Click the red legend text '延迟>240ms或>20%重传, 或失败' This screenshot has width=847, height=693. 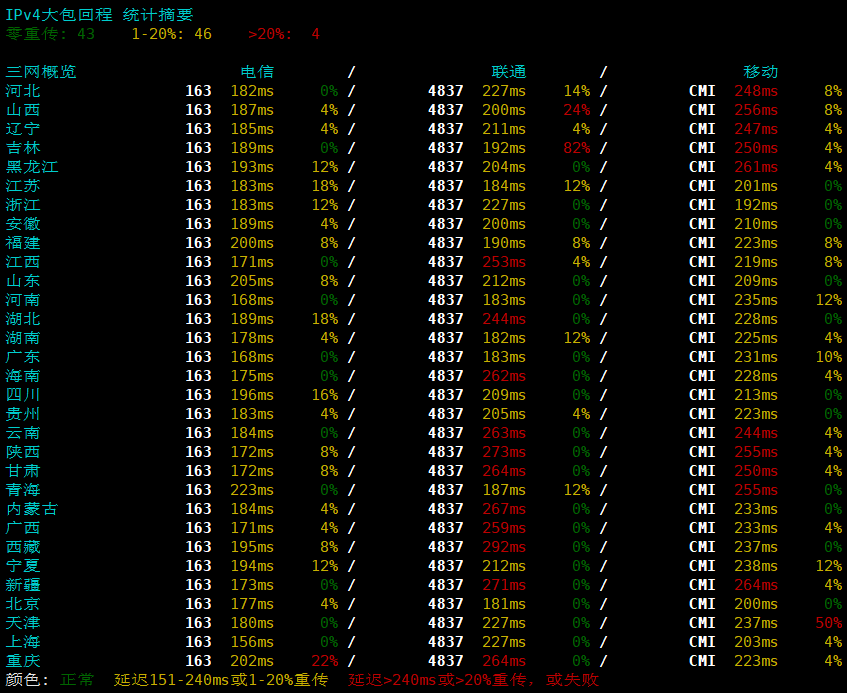tap(473, 679)
